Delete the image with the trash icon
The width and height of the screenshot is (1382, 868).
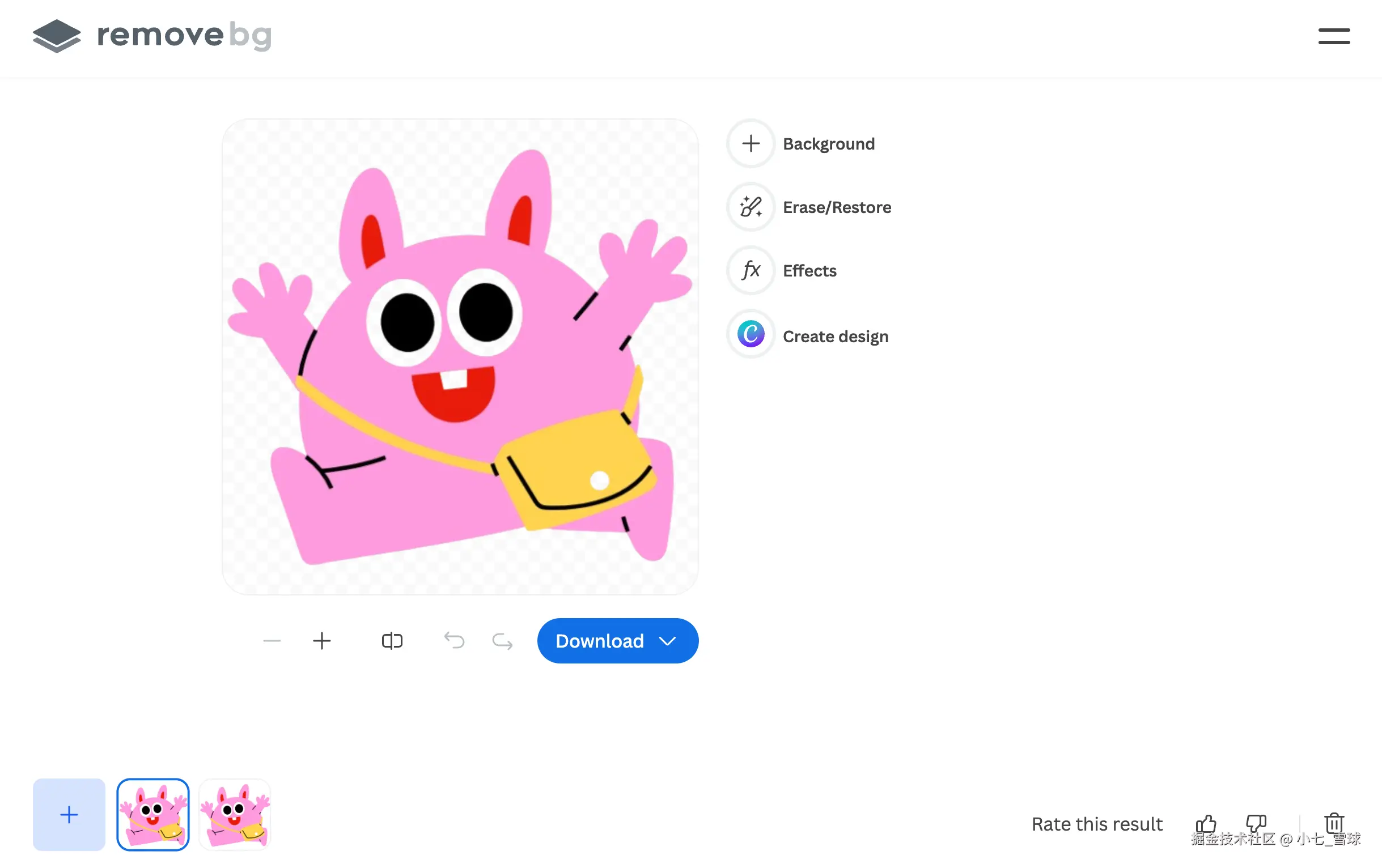pos(1334,823)
